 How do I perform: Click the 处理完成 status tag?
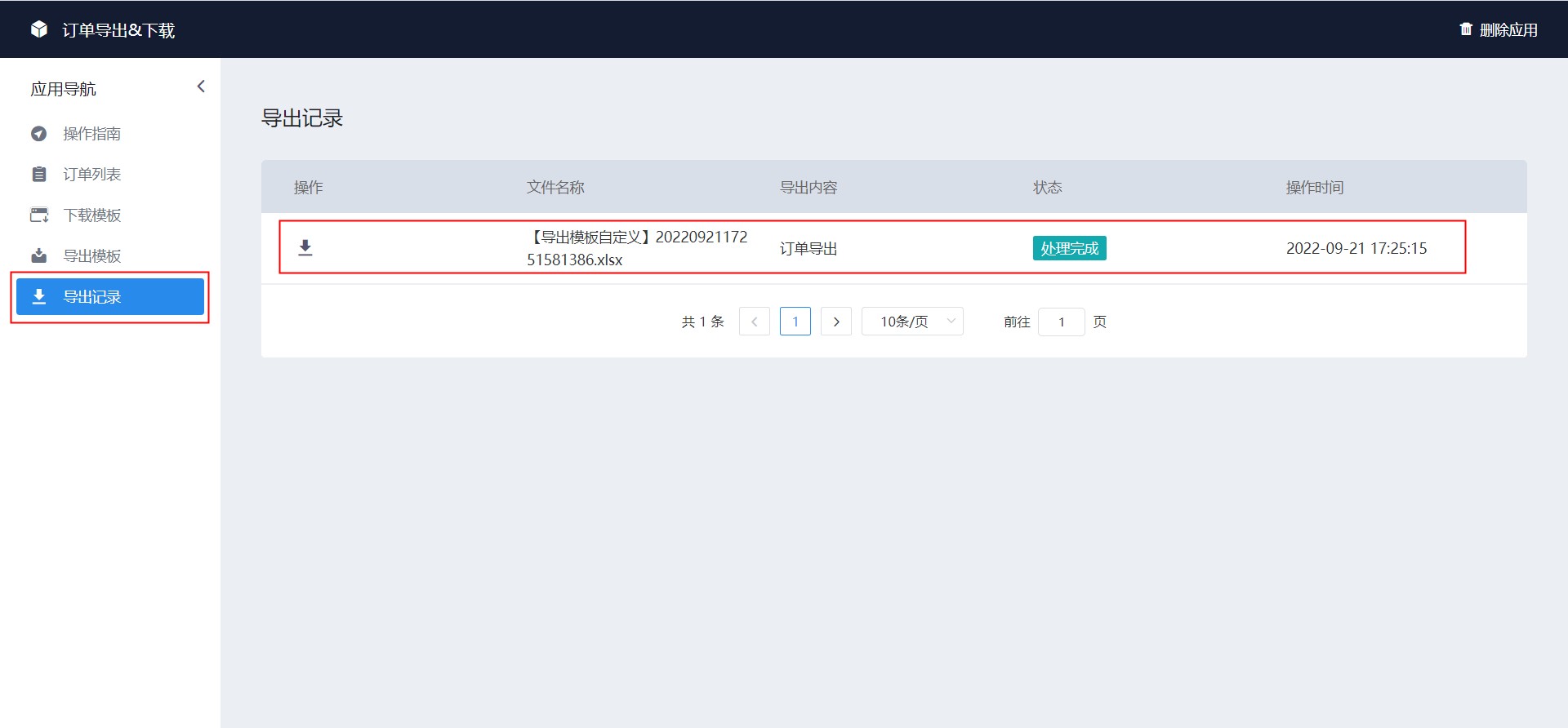(1070, 248)
